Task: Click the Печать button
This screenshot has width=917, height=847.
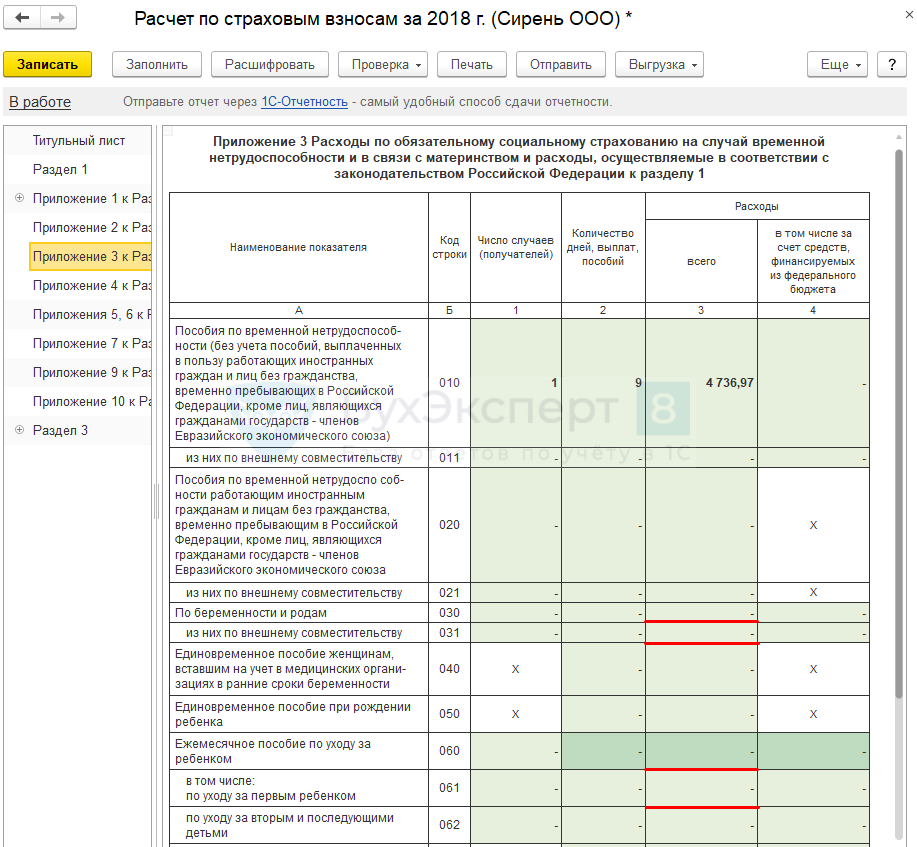Action: [x=471, y=64]
